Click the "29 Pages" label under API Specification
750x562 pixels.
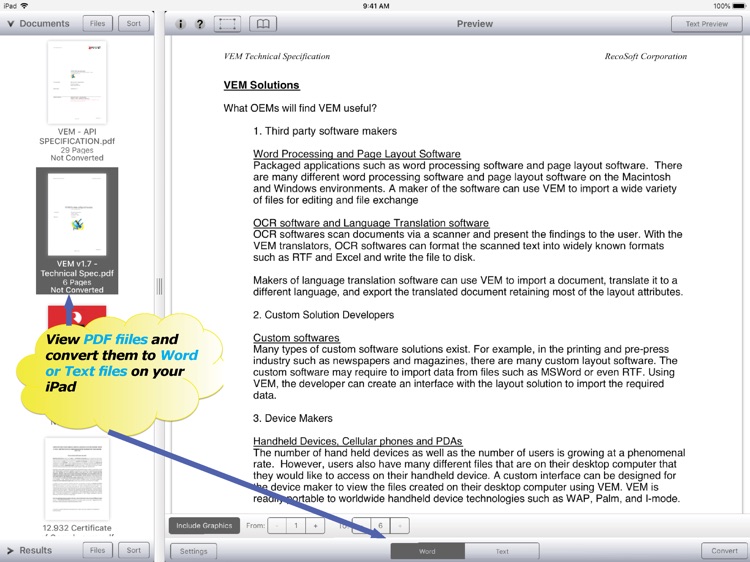coord(77,150)
